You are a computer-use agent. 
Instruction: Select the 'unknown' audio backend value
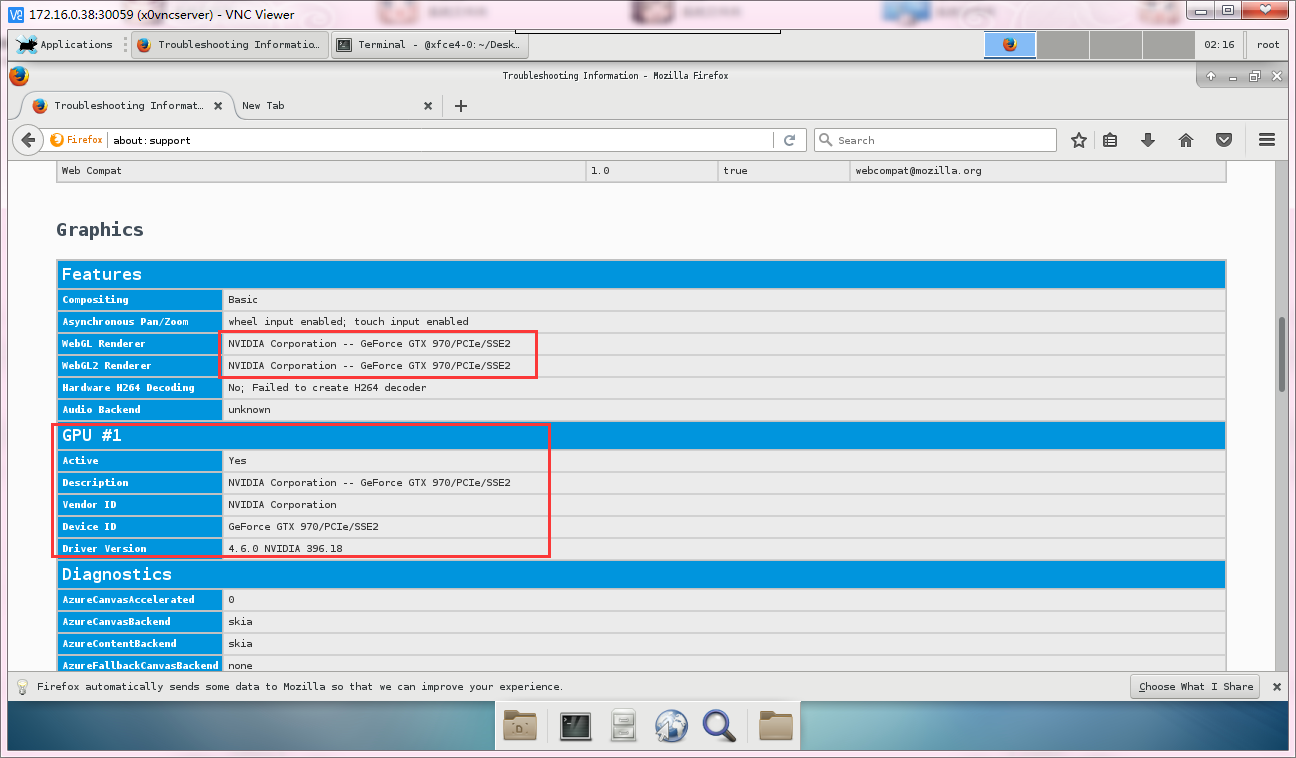click(249, 410)
